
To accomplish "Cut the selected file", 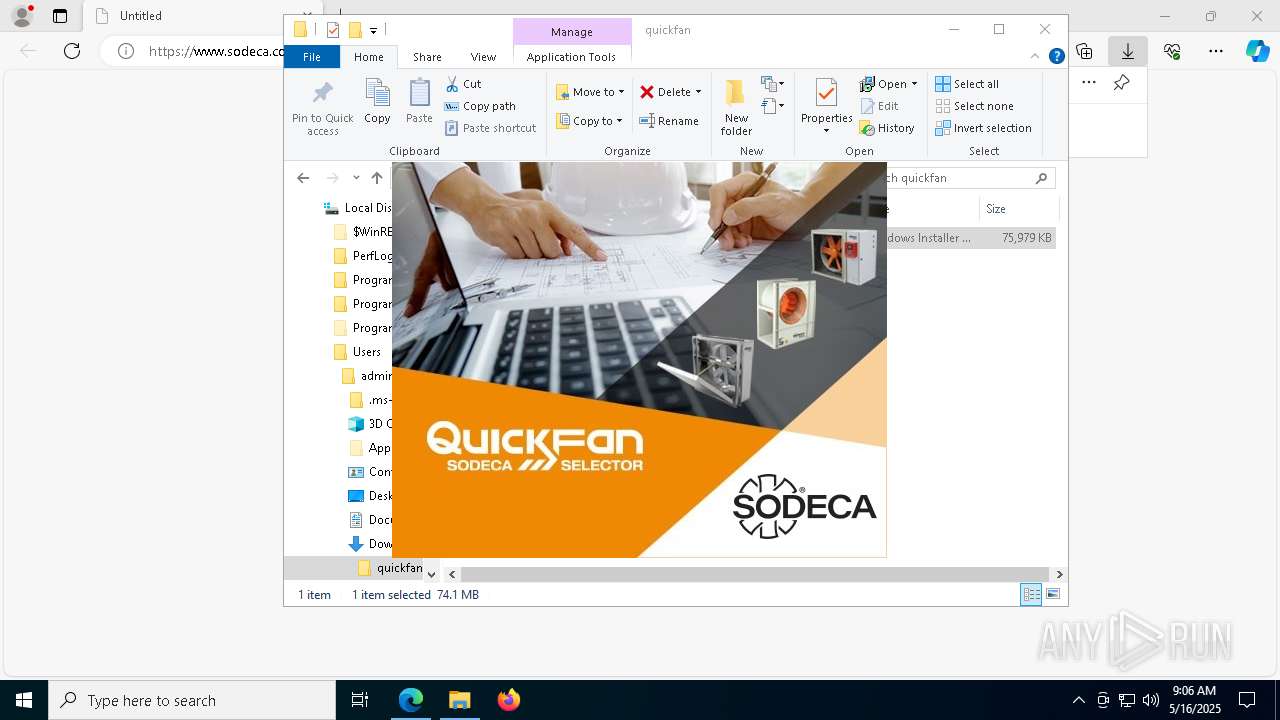I will pyautogui.click(x=463, y=84).
